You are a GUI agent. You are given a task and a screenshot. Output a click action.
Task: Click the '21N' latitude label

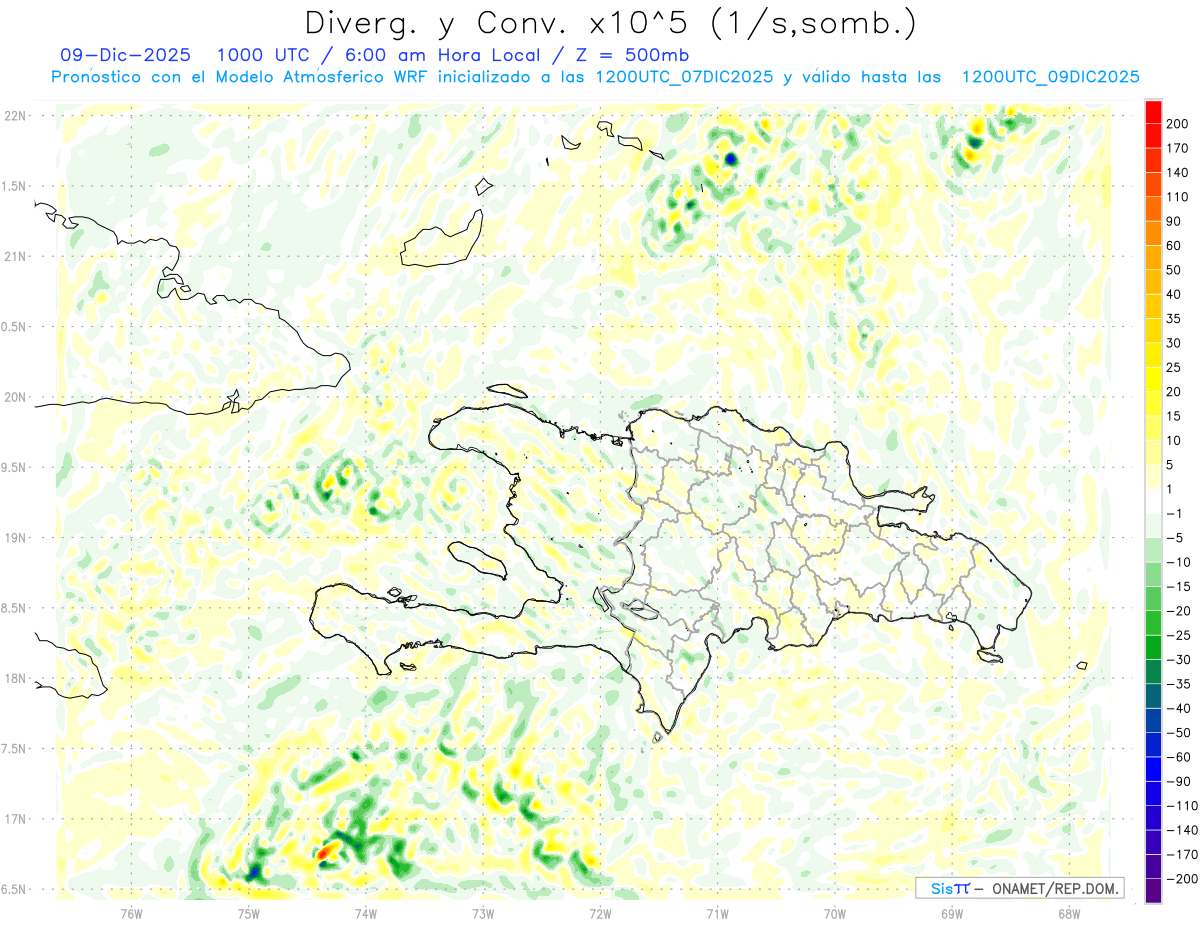(x=14, y=257)
